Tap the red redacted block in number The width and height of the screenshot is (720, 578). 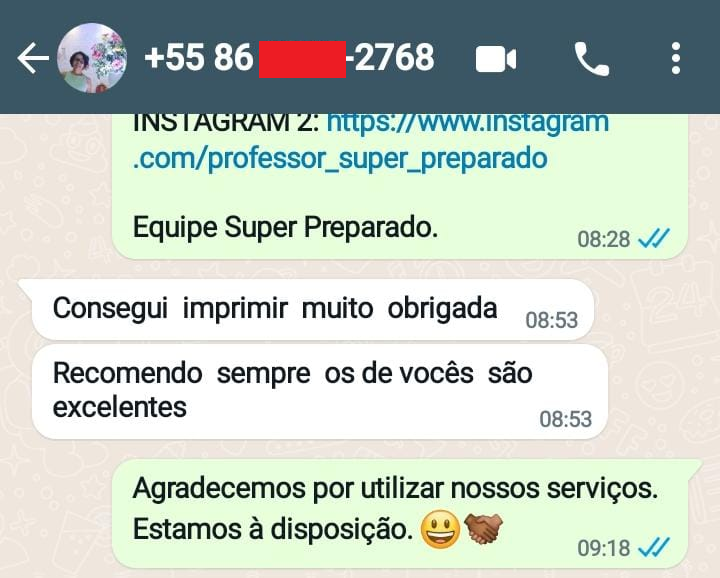303,59
